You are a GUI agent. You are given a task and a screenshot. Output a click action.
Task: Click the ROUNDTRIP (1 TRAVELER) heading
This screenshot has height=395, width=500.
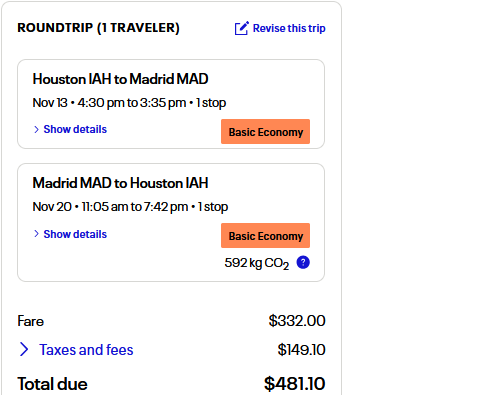98,28
